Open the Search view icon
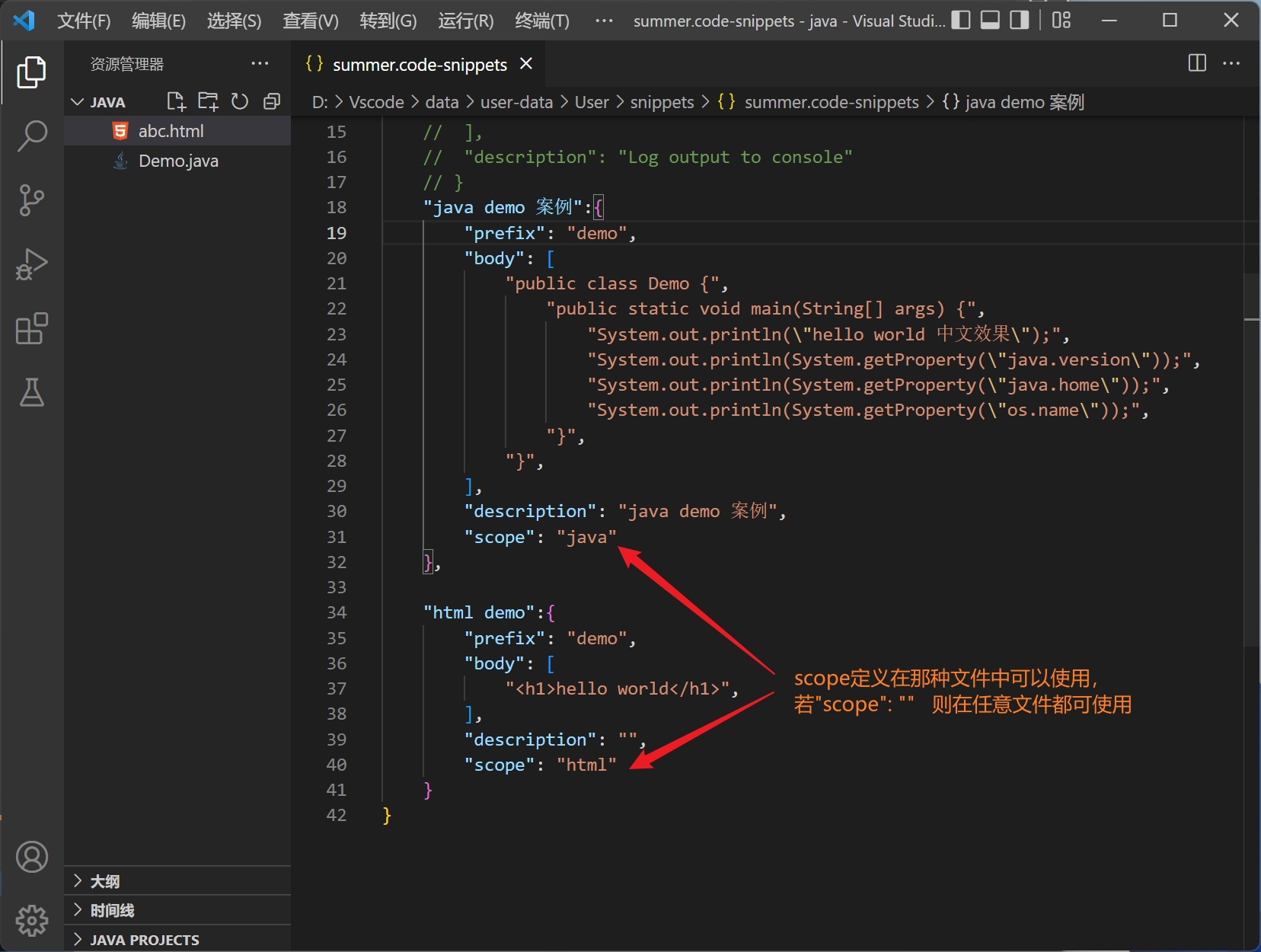 [31, 136]
